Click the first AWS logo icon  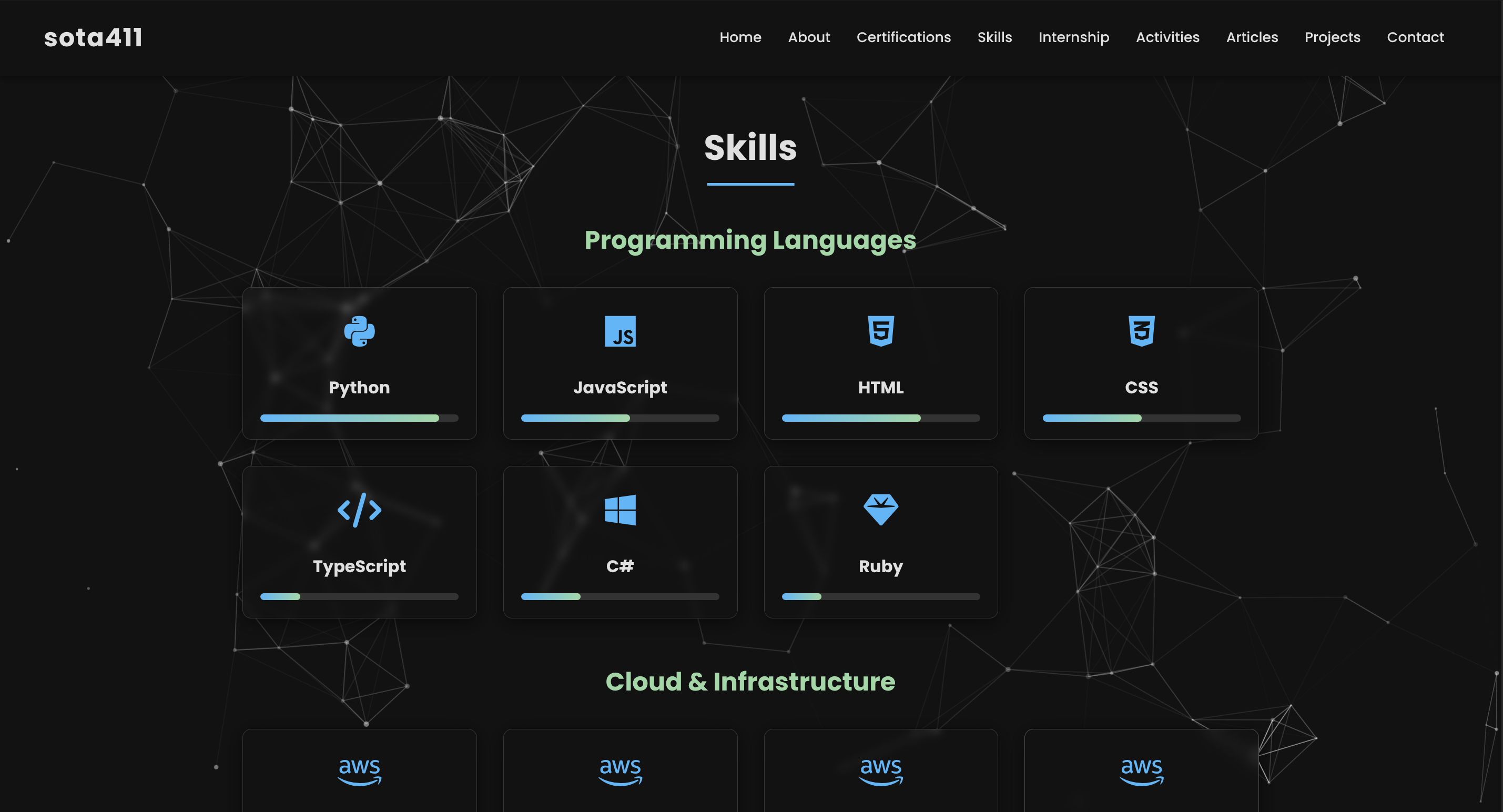tap(359, 771)
